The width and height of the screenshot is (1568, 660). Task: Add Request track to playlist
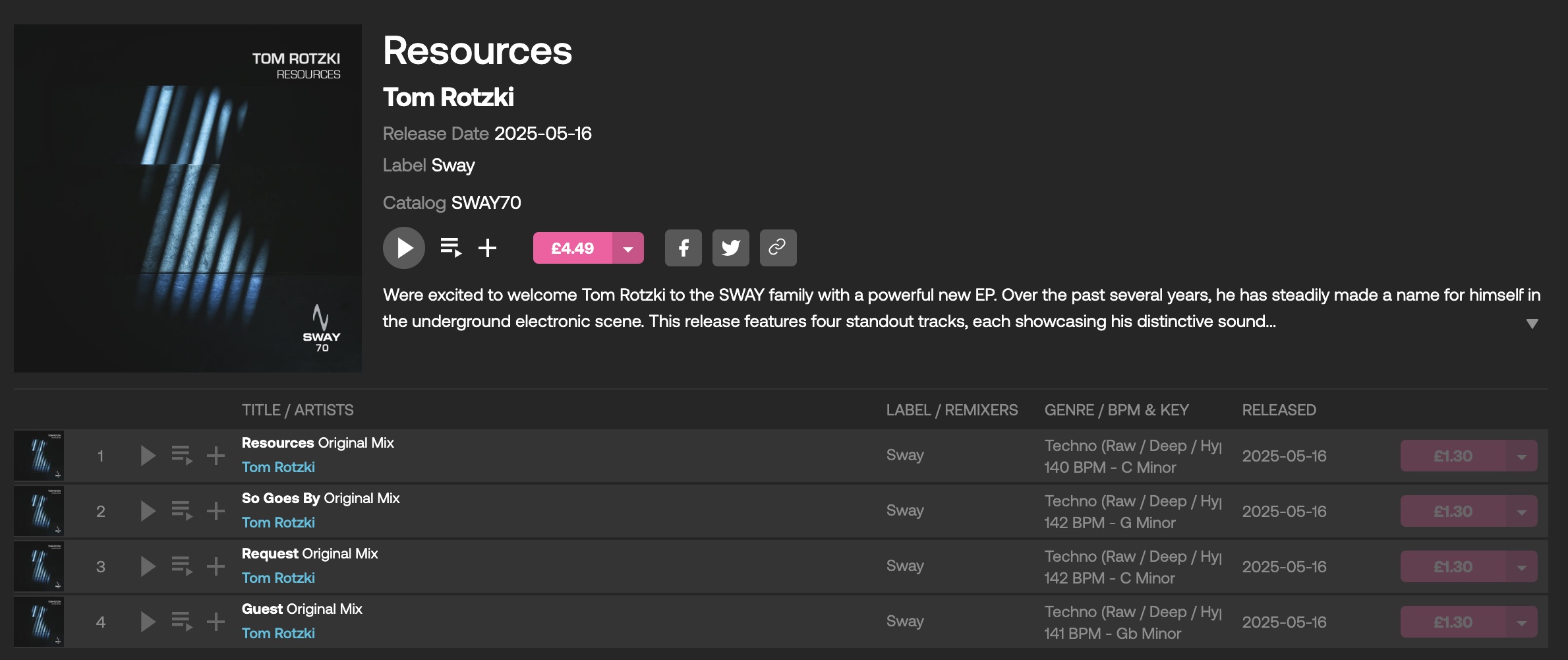coord(216,566)
